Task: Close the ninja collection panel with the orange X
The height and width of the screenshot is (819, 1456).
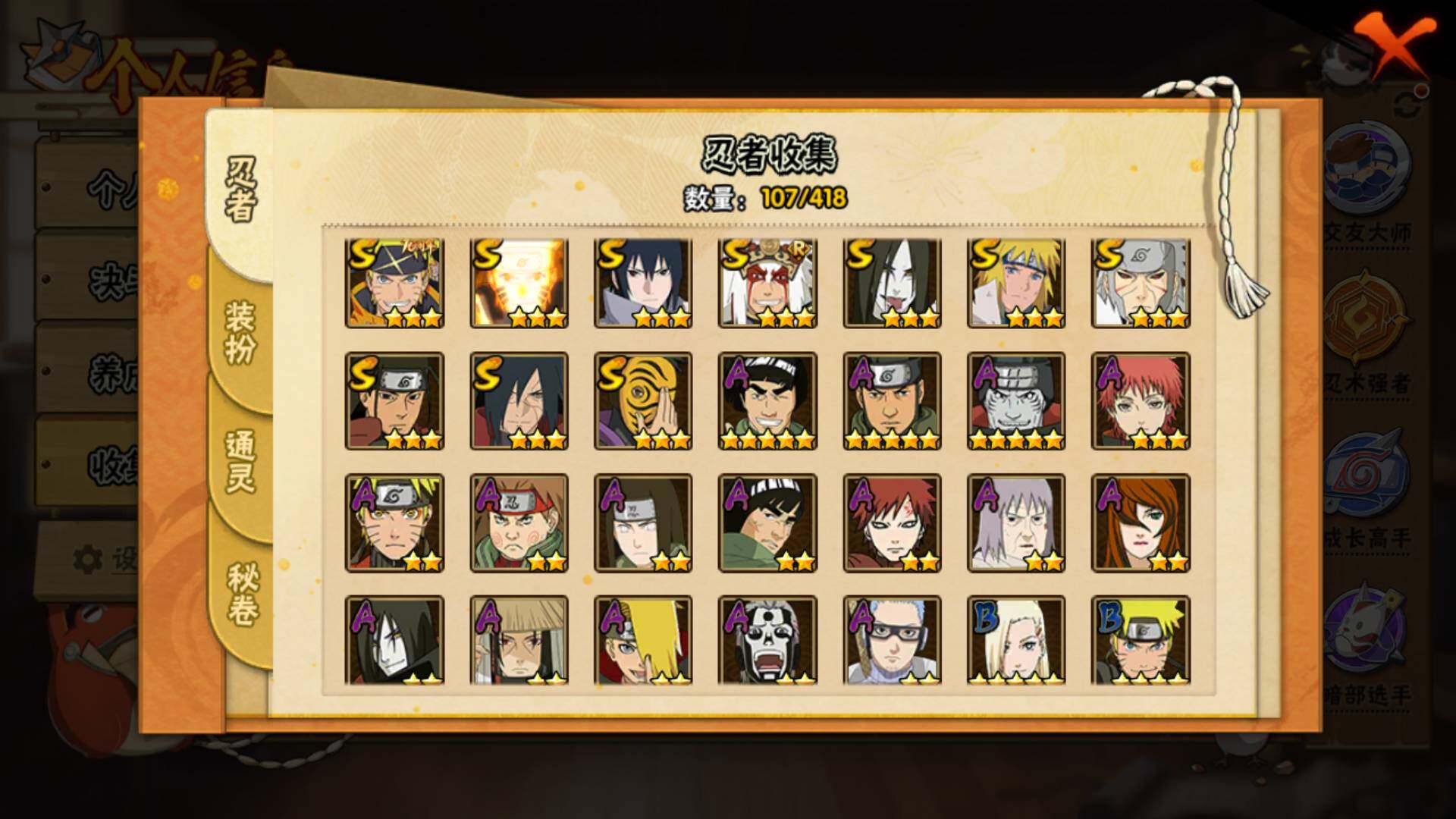Action: pos(1395,45)
